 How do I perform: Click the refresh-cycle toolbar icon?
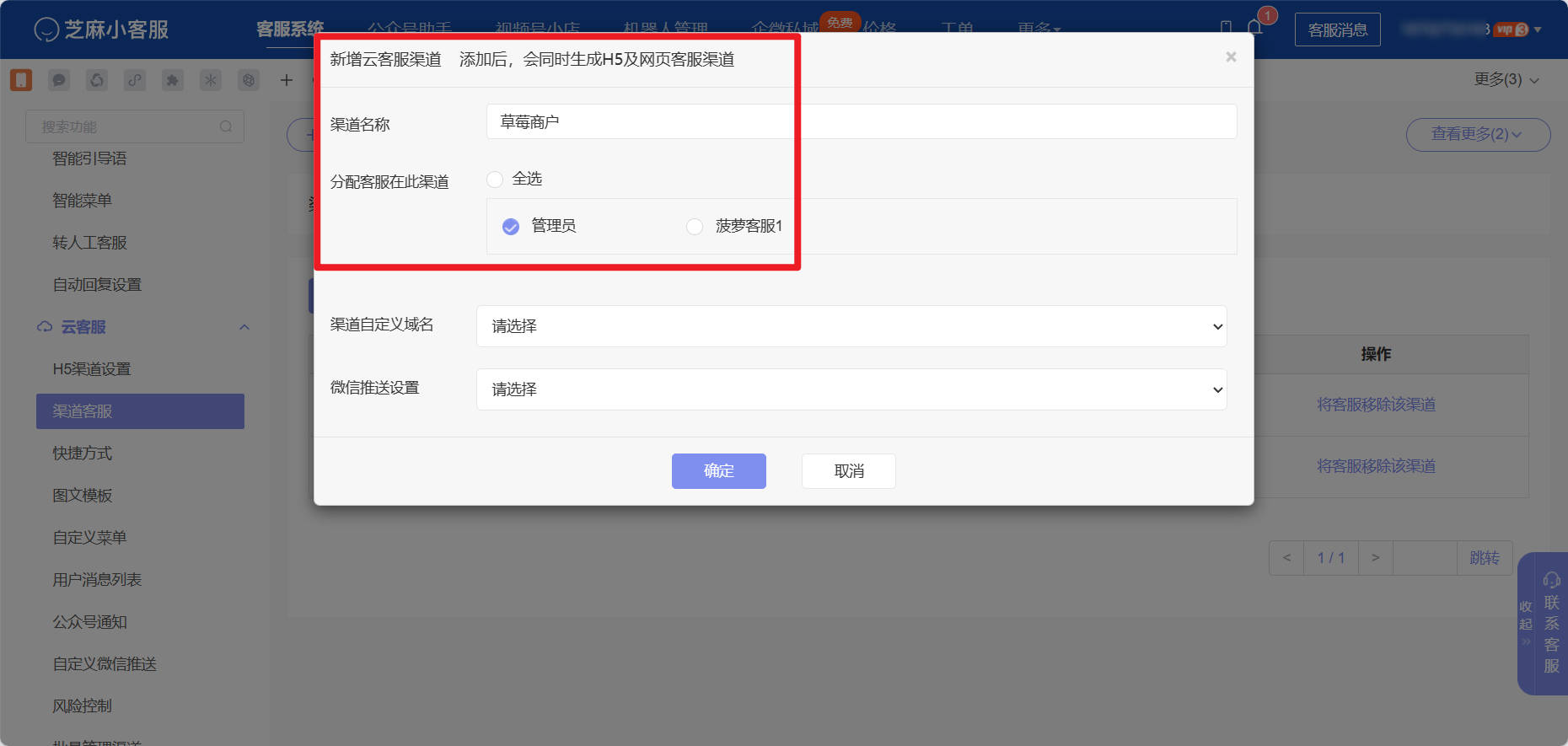(x=97, y=80)
